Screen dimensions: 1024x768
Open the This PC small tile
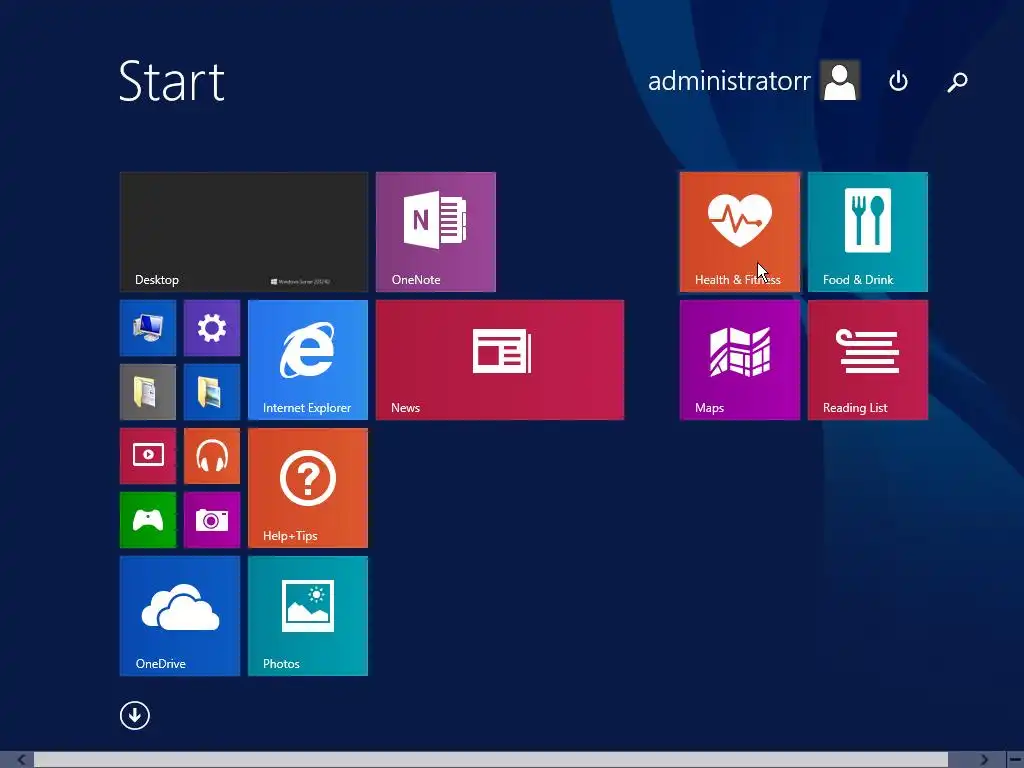[x=148, y=328]
